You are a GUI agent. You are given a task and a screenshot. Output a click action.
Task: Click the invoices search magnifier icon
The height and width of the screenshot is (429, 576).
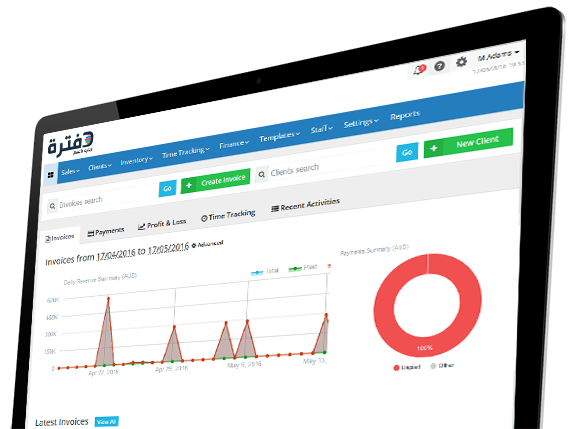(52, 206)
